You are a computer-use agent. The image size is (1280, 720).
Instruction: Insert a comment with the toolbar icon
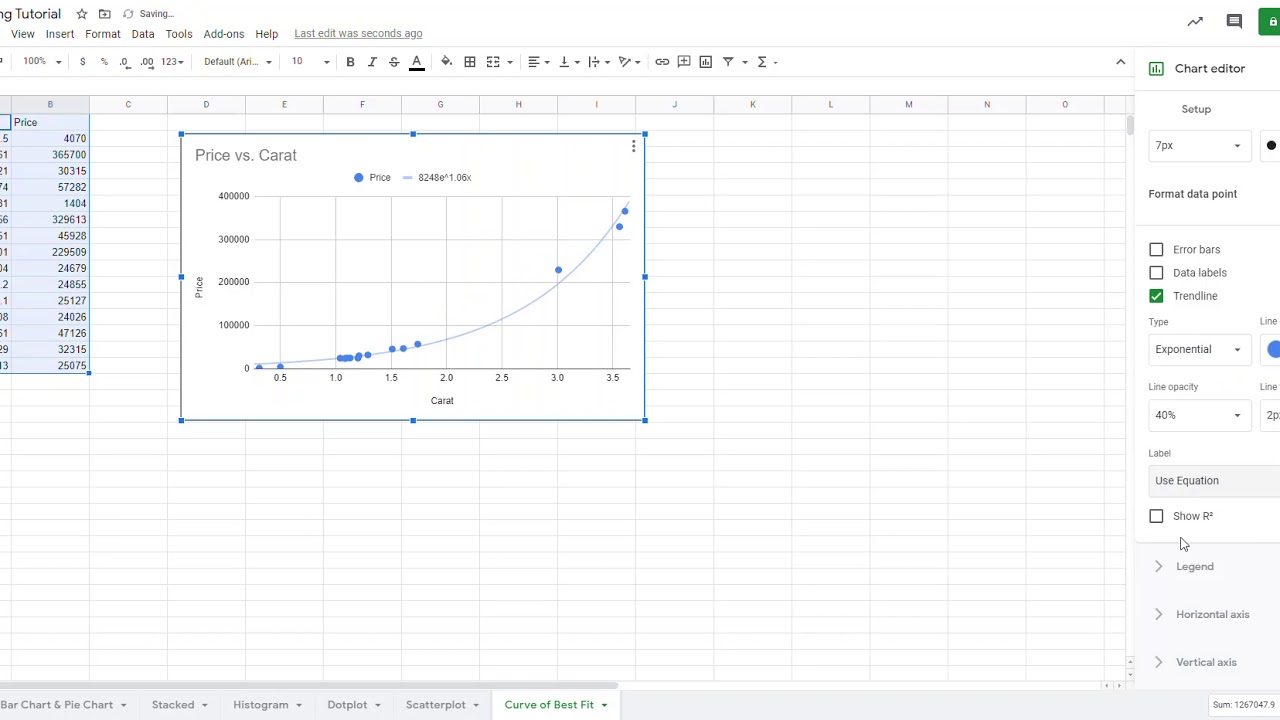point(684,62)
